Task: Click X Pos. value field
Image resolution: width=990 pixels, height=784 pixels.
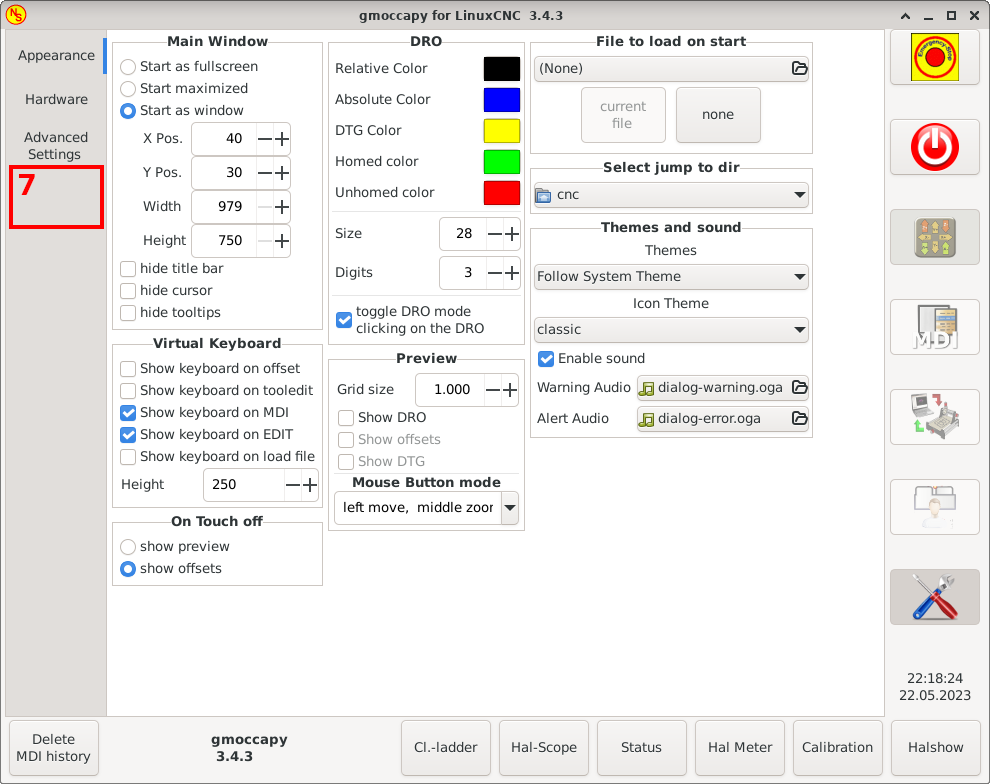Action: [224, 139]
